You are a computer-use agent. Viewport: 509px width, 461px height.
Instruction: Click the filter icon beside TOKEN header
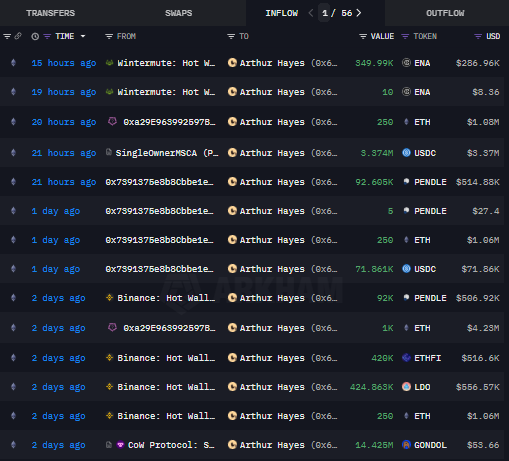point(405,36)
